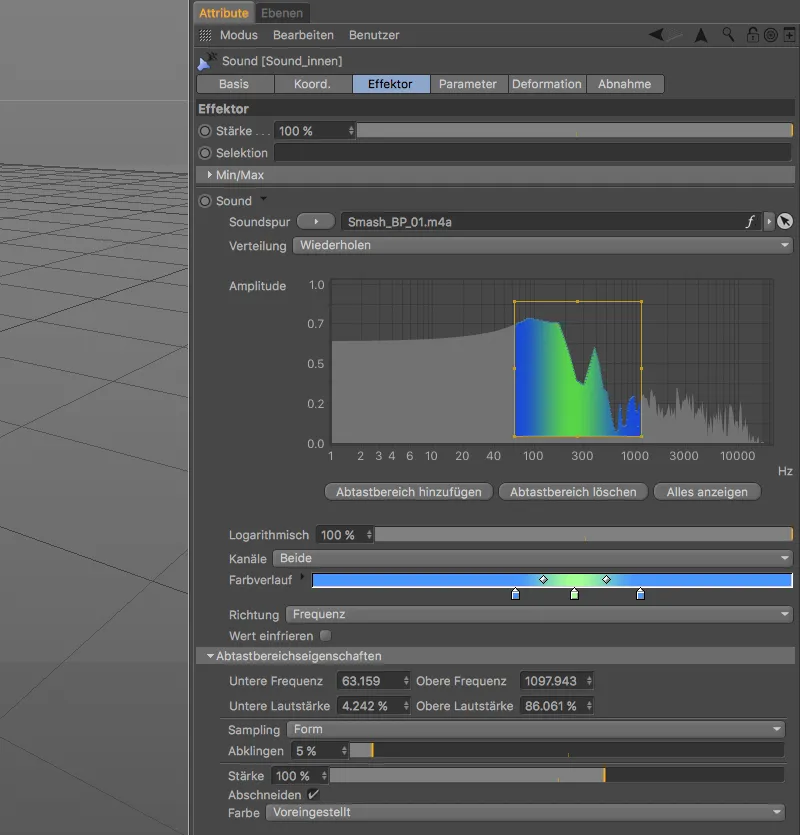The image size is (800, 835).
Task: Switch to the Parameter tab
Action: pyautogui.click(x=468, y=84)
